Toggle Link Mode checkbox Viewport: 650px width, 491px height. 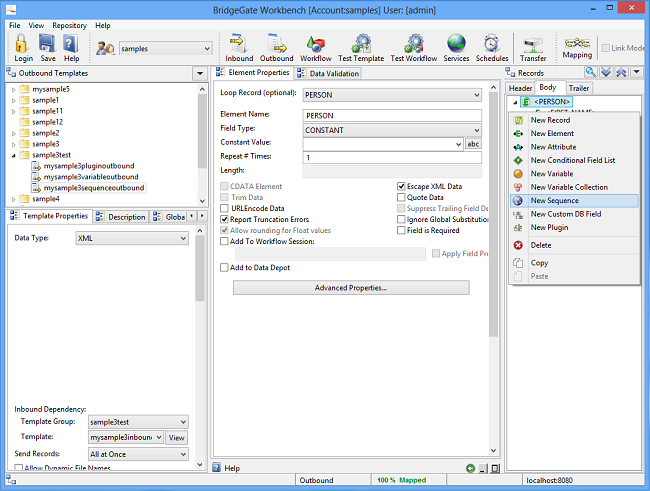coord(606,48)
